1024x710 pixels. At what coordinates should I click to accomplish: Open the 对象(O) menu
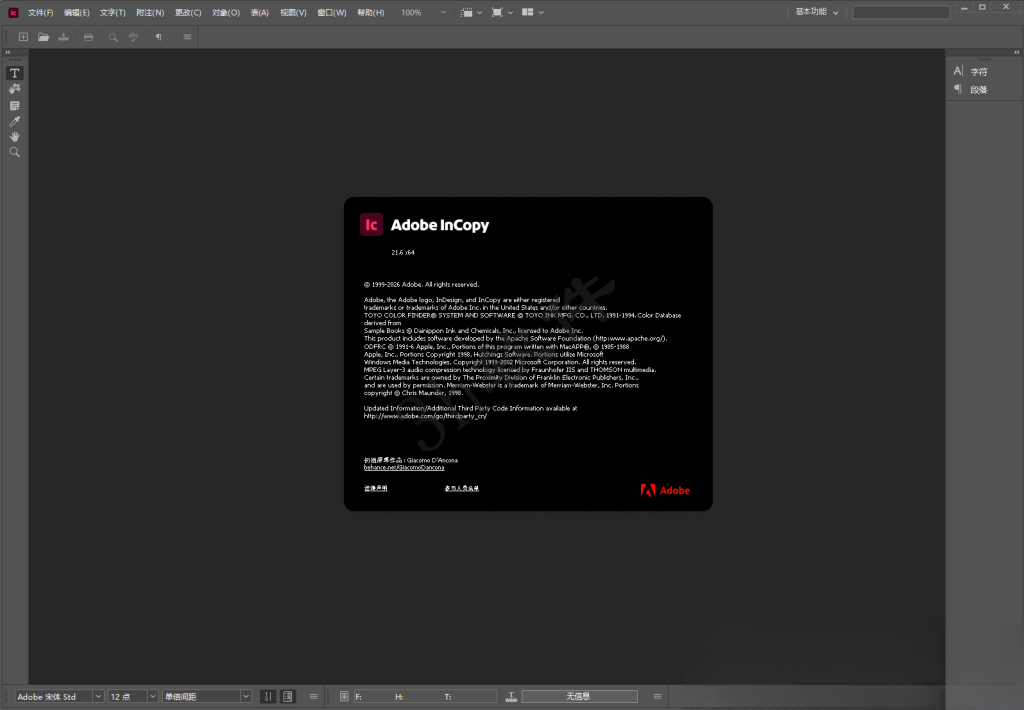click(226, 12)
